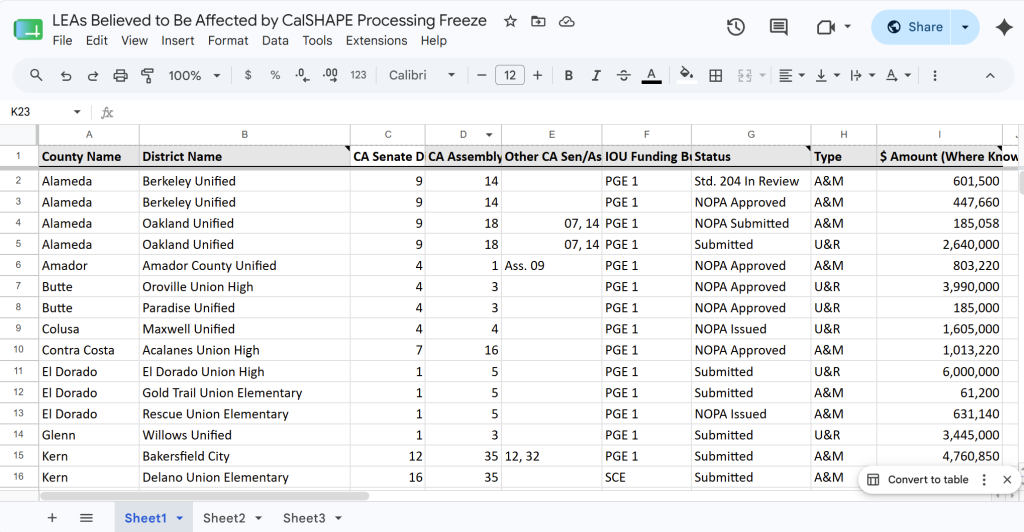Collapse the menus with chevron
The width and height of the screenshot is (1024, 532).
(x=990, y=76)
